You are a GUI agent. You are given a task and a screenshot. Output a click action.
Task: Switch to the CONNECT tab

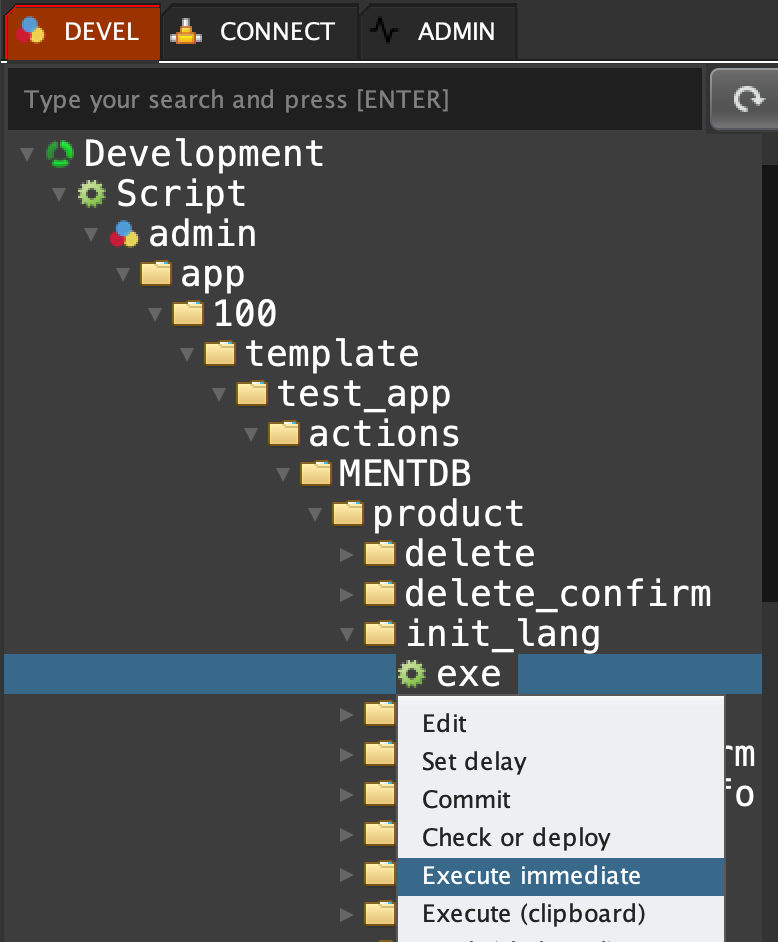[x=258, y=31]
